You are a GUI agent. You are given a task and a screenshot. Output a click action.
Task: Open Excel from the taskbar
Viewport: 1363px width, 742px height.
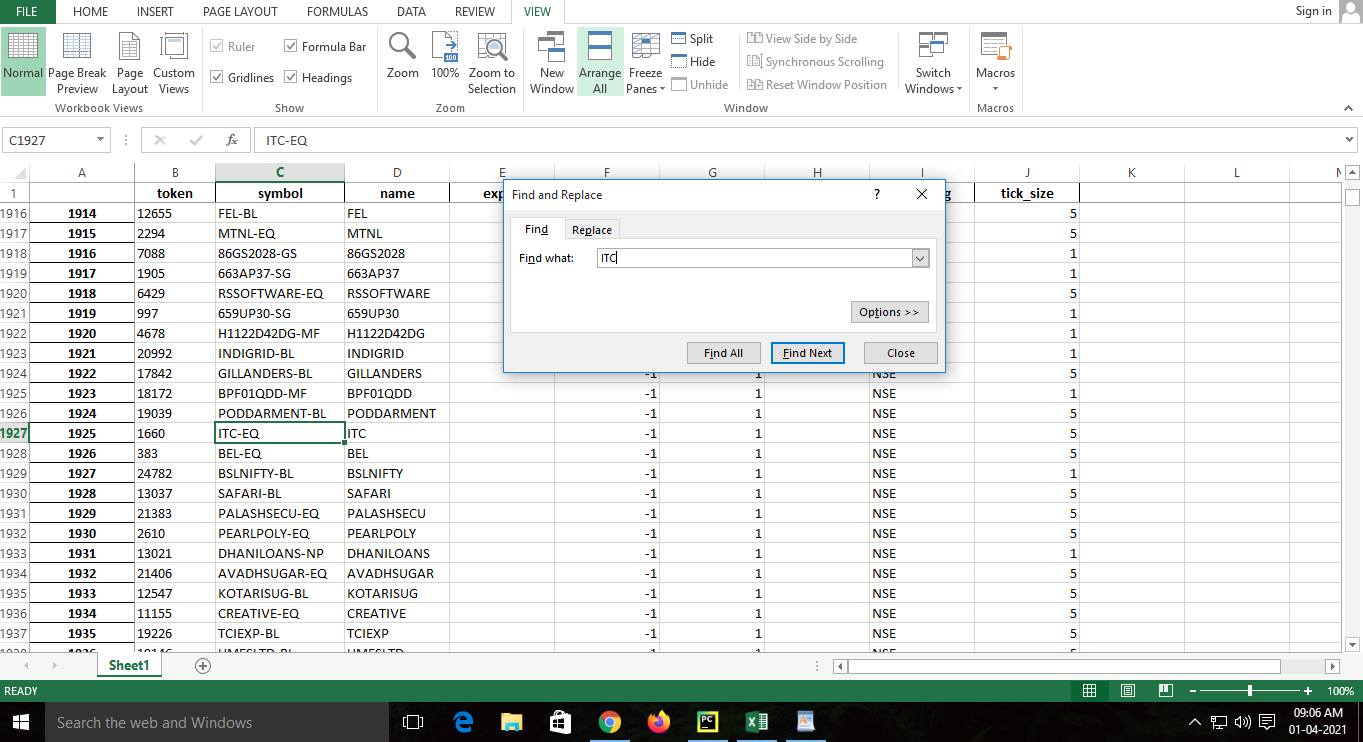click(757, 722)
